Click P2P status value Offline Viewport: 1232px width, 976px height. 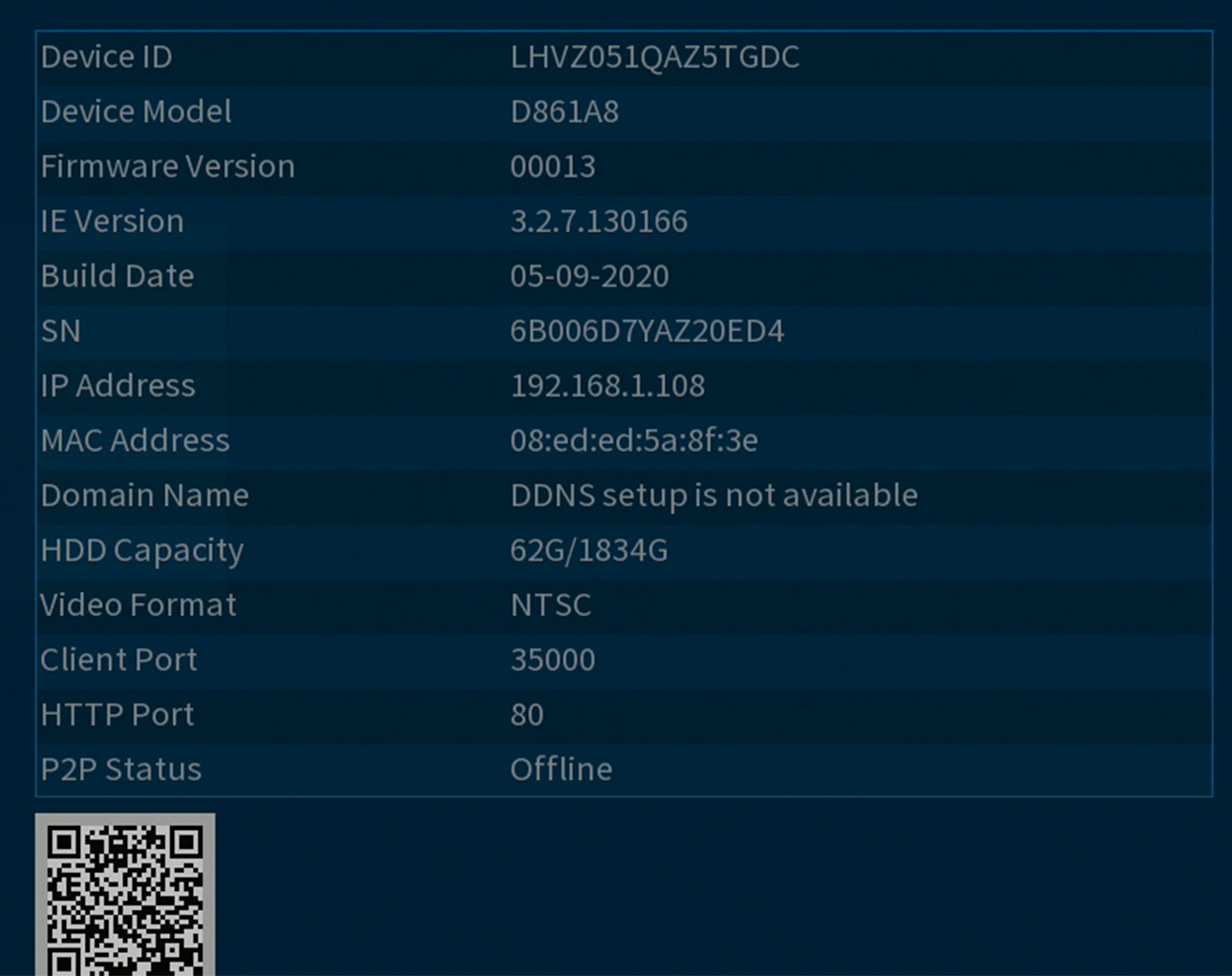tap(561, 769)
